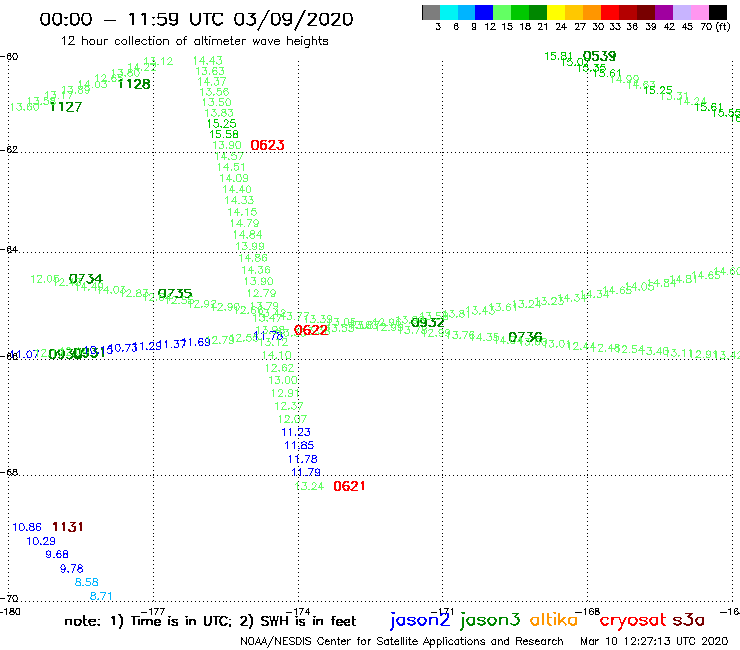Click the cryosat satellite label
The width and height of the screenshot is (740, 650).
click(632, 621)
